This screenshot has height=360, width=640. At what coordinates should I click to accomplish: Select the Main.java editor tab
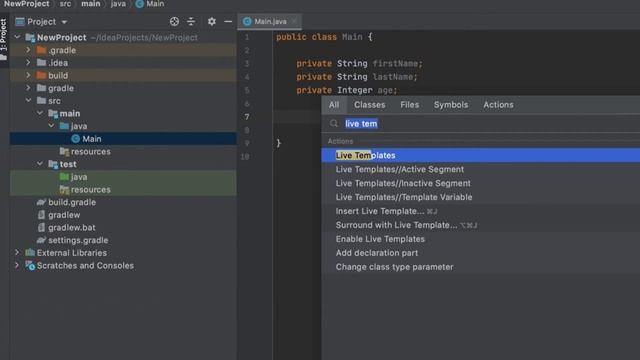[x=270, y=21]
